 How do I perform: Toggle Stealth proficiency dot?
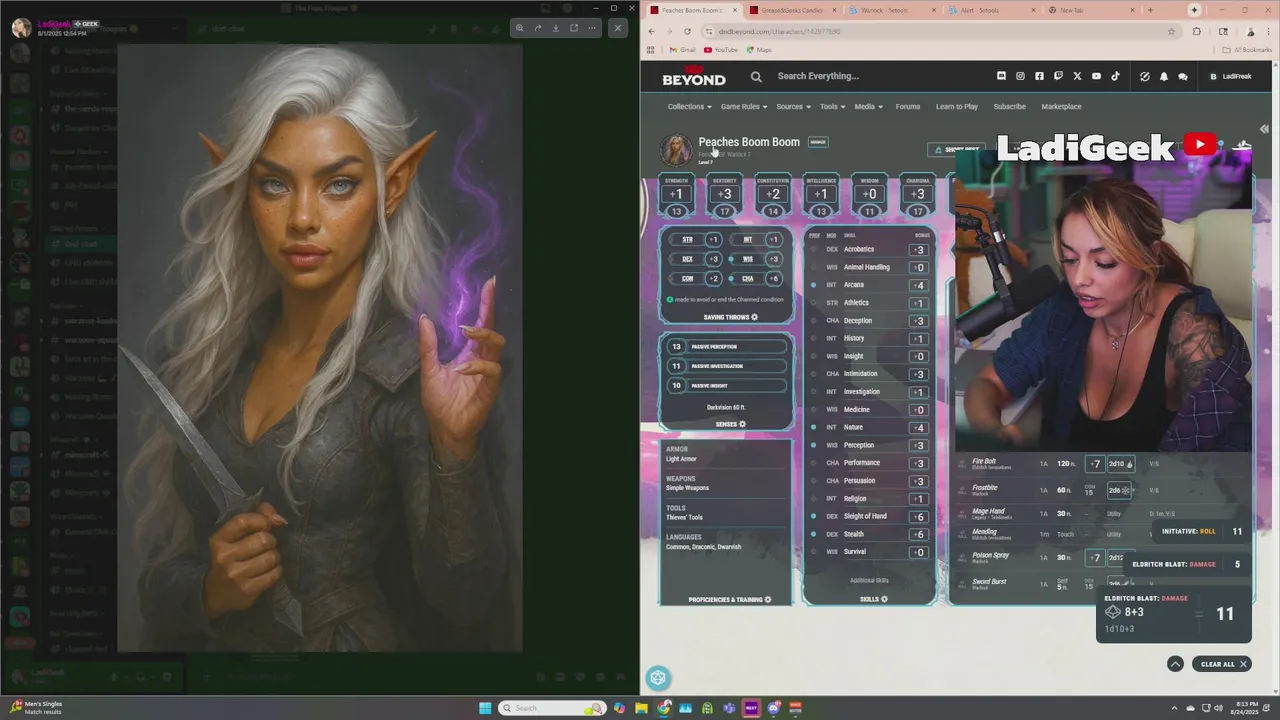click(813, 534)
